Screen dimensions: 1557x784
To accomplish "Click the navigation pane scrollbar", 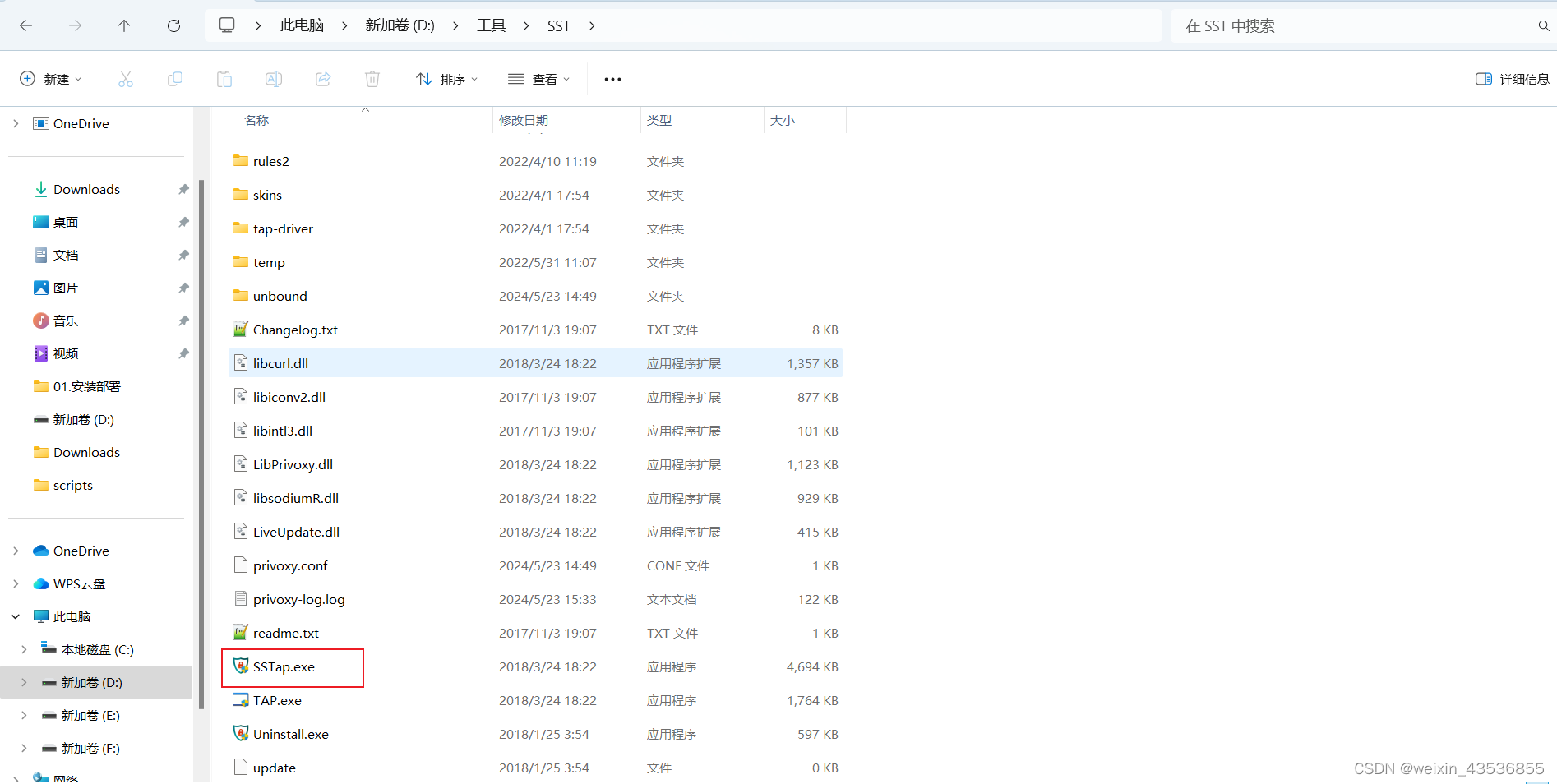I will click(201, 444).
